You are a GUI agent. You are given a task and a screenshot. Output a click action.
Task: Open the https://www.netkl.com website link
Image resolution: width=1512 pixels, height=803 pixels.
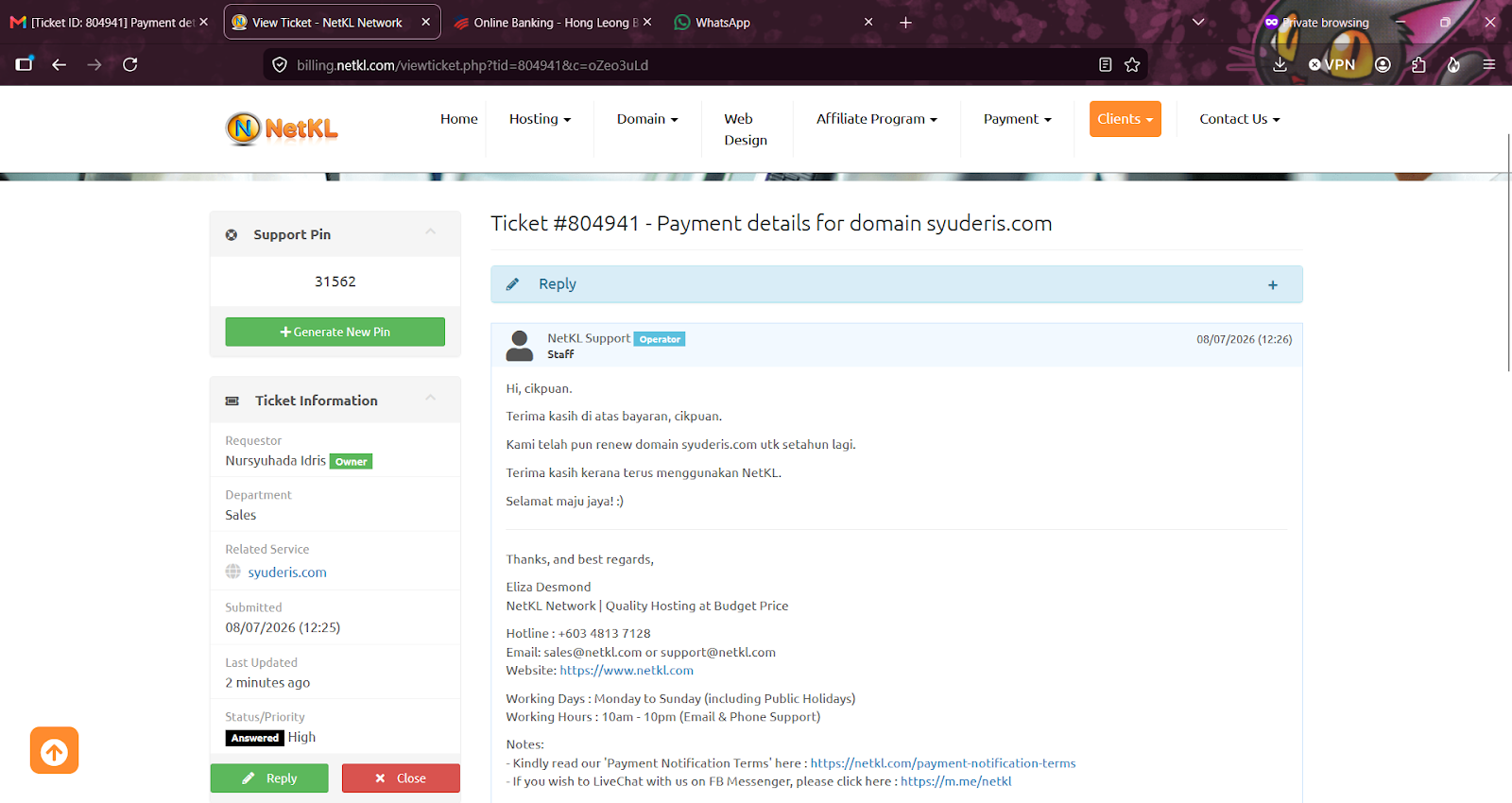point(627,671)
